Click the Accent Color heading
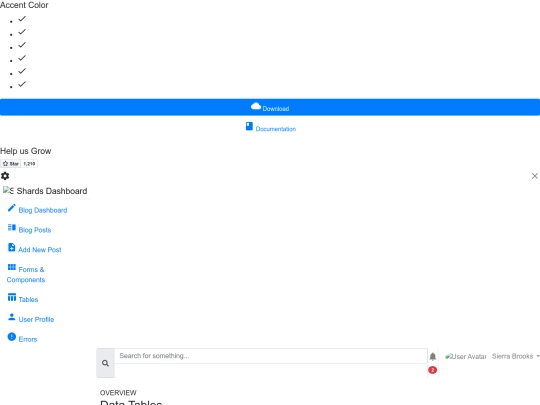The height and width of the screenshot is (405, 540). (x=24, y=5)
